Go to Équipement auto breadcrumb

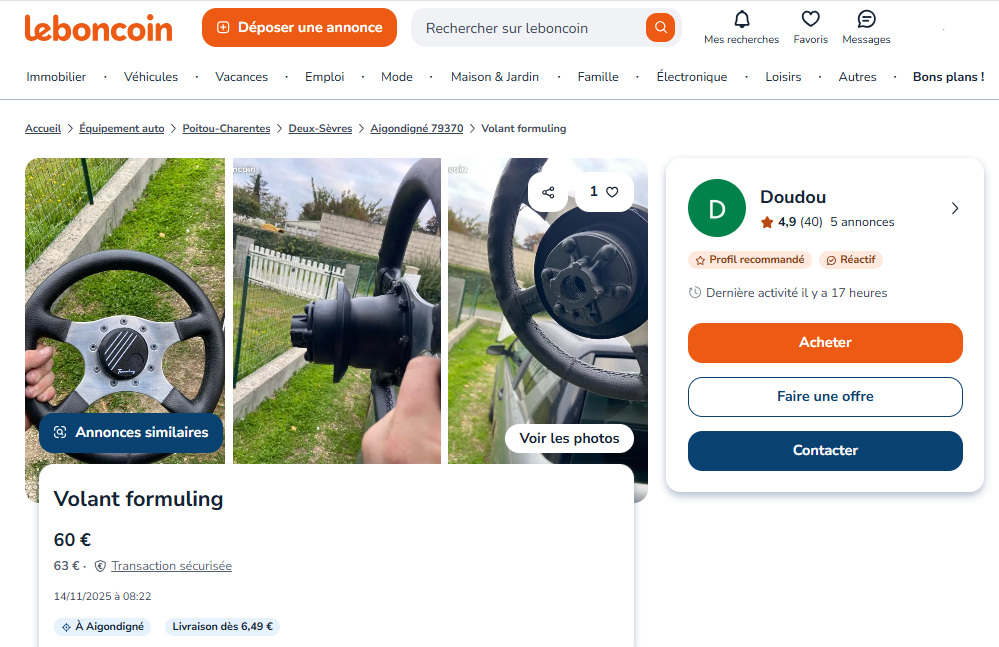point(121,129)
